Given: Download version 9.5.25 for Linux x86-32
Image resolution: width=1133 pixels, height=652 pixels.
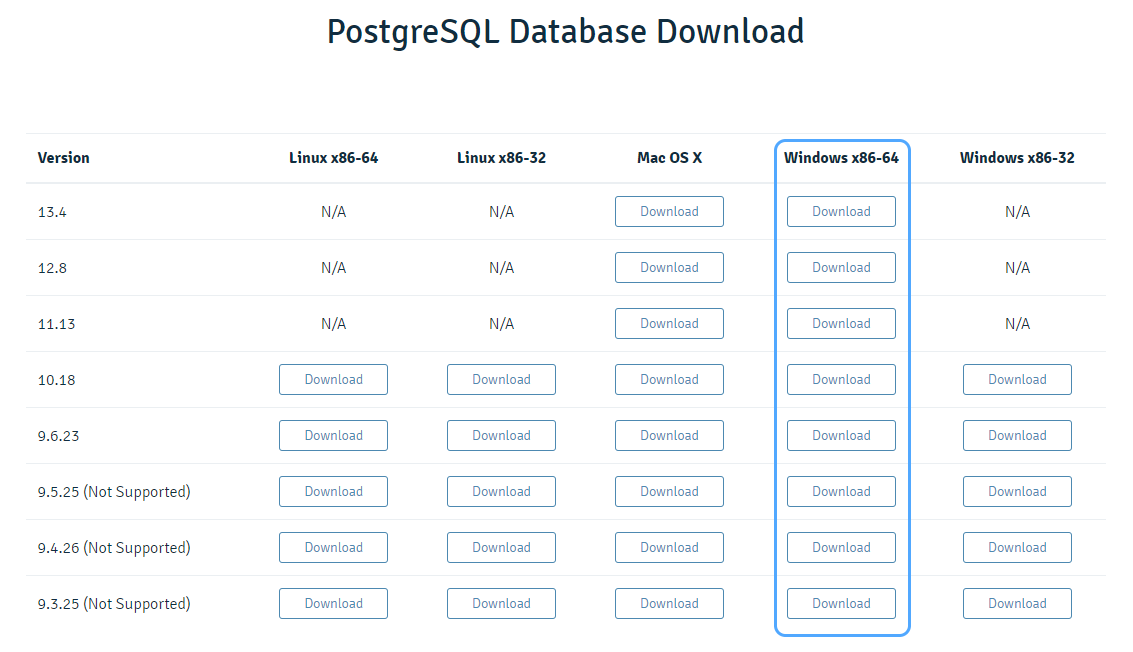Looking at the screenshot, I should pos(501,491).
